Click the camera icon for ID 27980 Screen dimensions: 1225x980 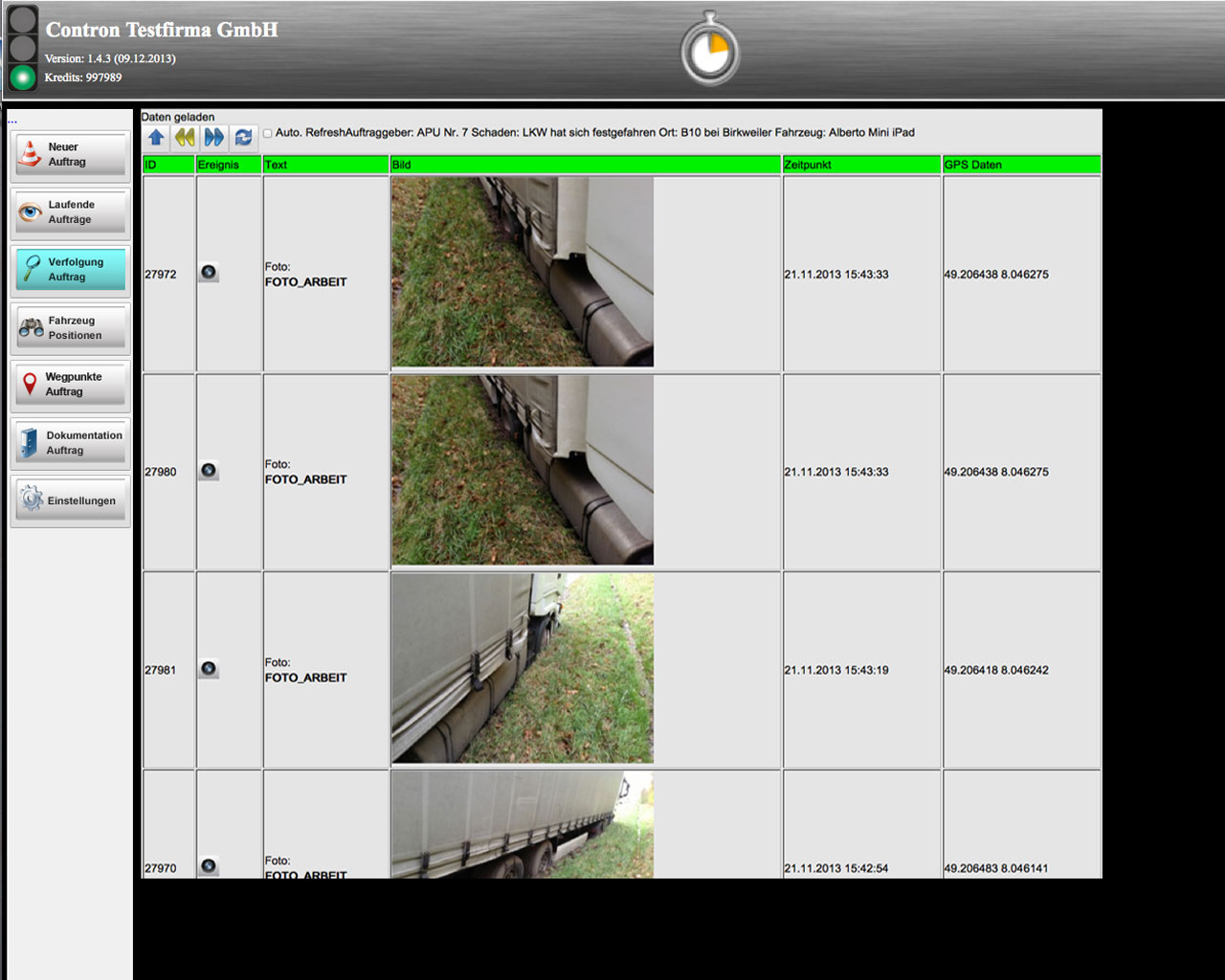pyautogui.click(x=209, y=471)
